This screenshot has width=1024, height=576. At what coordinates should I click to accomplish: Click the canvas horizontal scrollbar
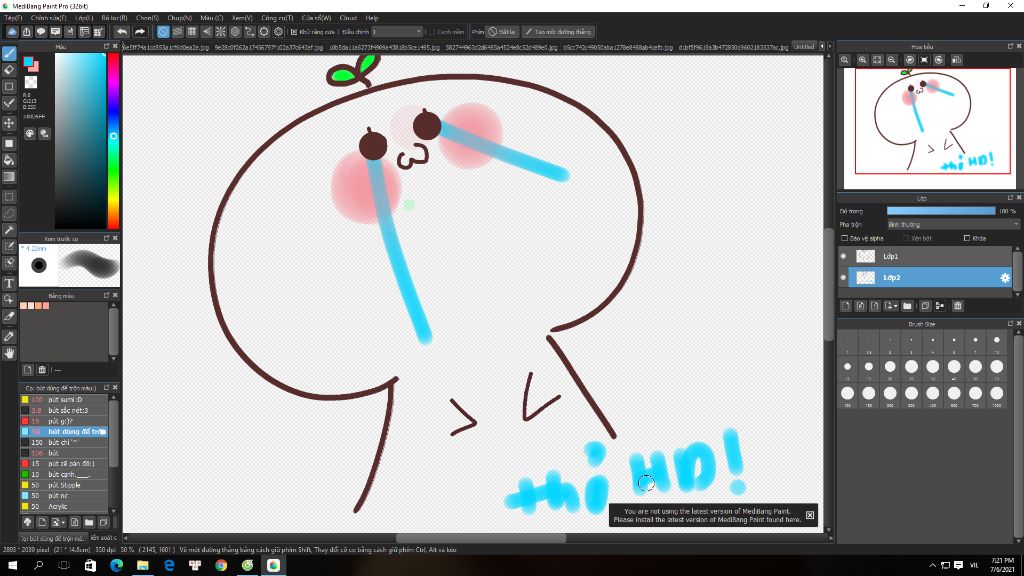[x=481, y=538]
